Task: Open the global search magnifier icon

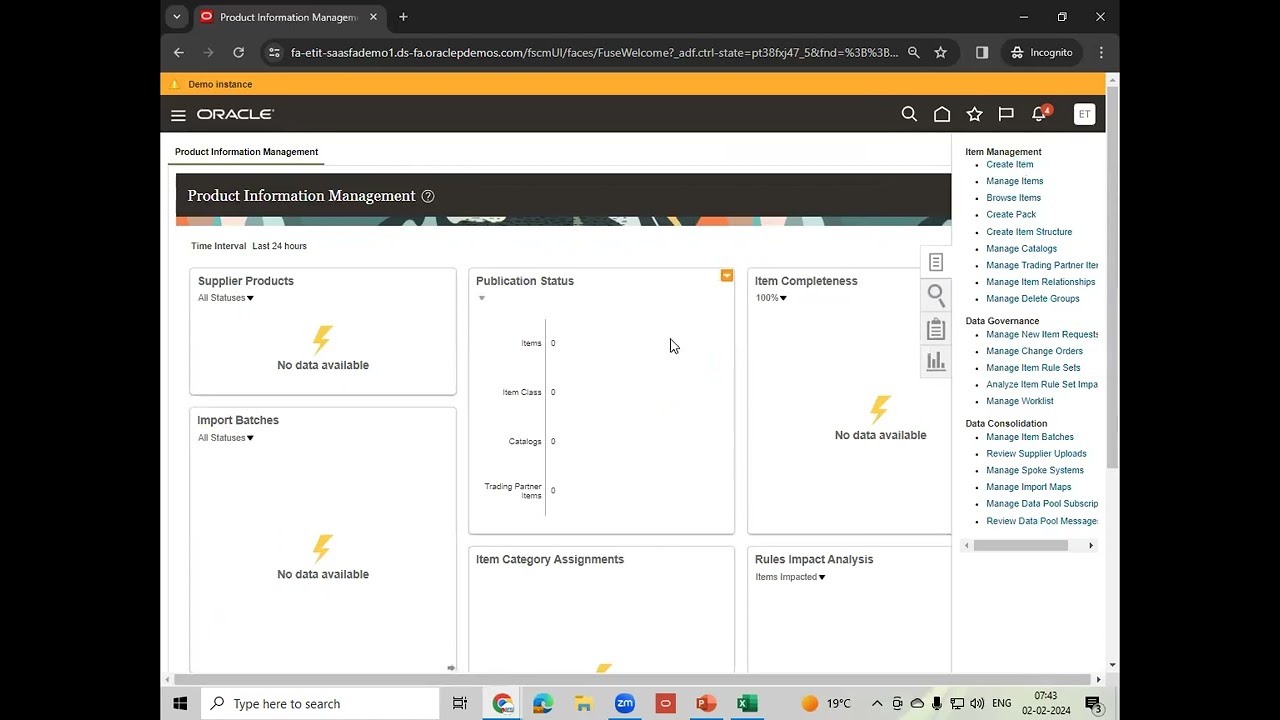Action: point(909,114)
